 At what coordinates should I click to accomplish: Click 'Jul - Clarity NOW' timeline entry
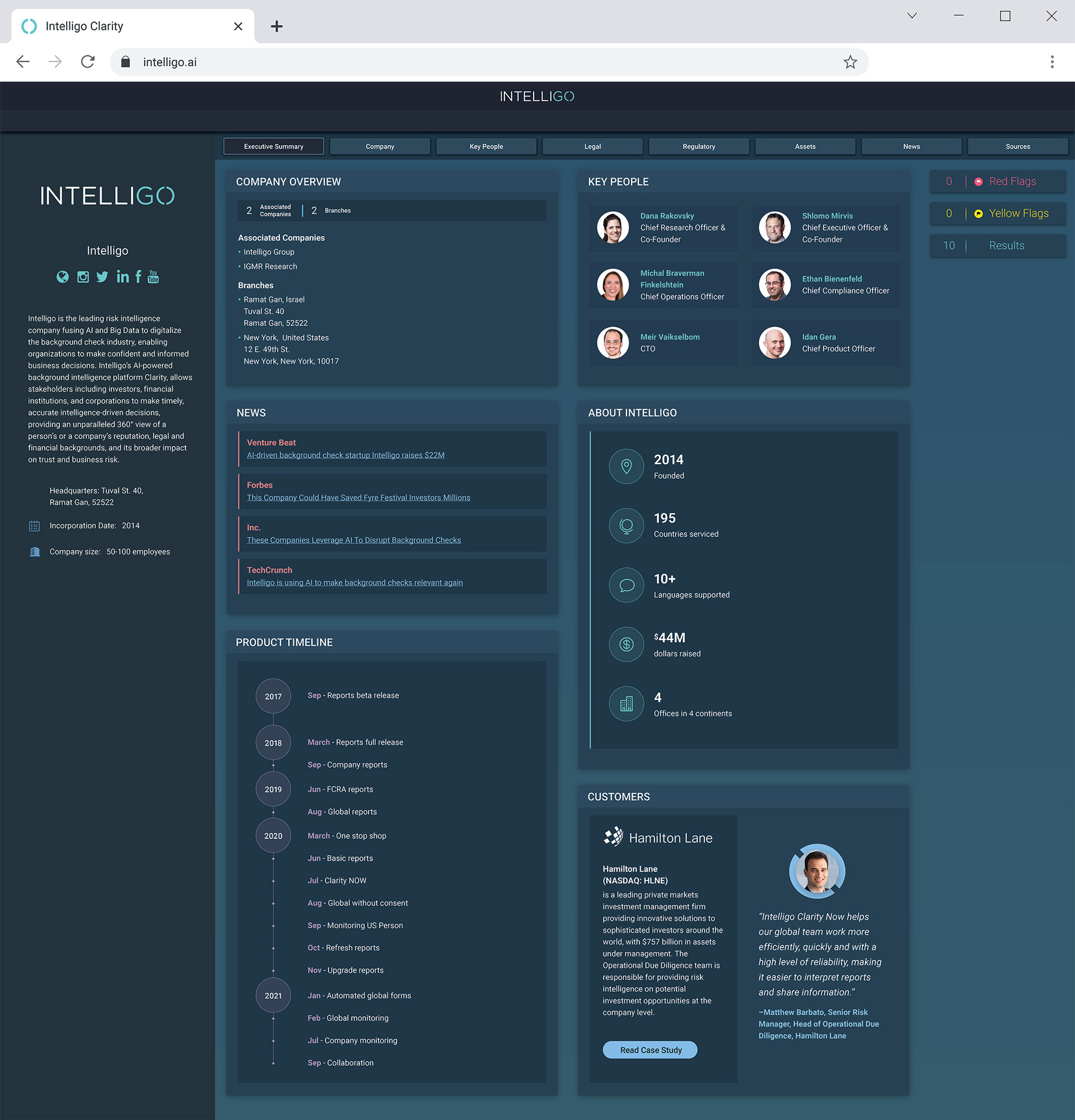click(x=337, y=880)
